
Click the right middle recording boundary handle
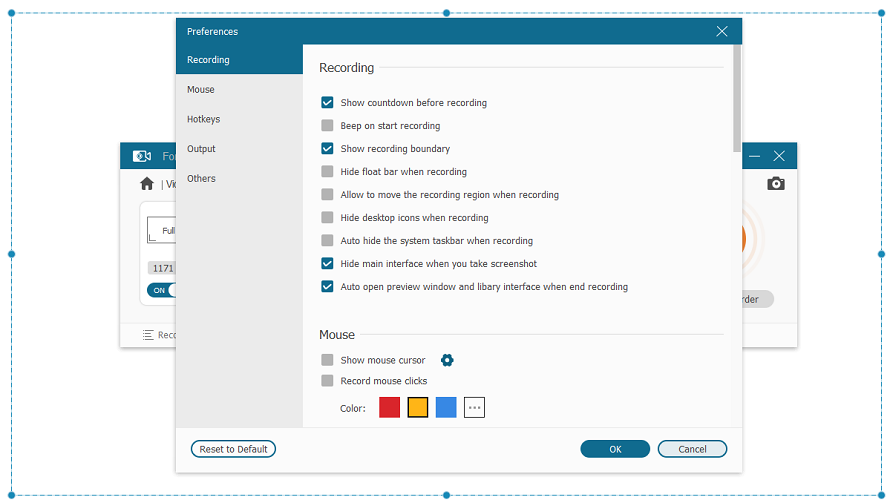(881, 254)
